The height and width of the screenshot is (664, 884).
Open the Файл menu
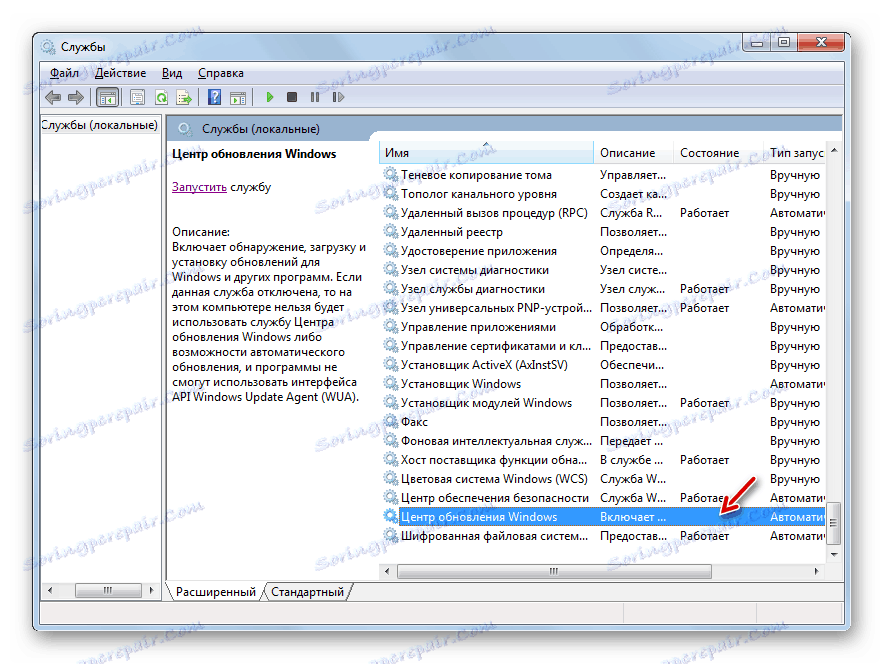tap(64, 73)
